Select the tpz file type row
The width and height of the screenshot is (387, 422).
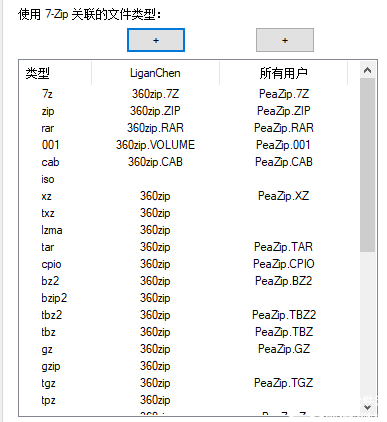[x=189, y=400]
